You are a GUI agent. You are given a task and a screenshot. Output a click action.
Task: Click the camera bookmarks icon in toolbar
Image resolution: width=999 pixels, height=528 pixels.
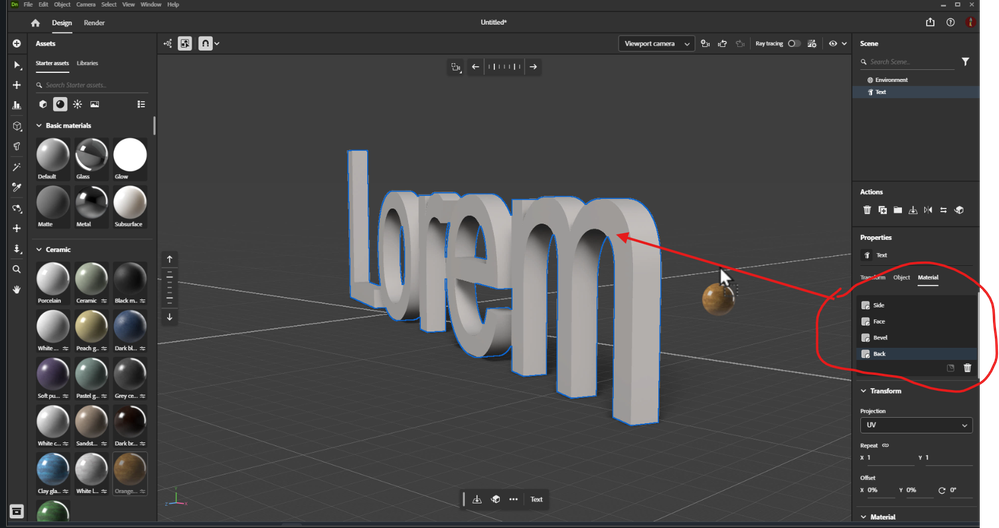(705, 44)
